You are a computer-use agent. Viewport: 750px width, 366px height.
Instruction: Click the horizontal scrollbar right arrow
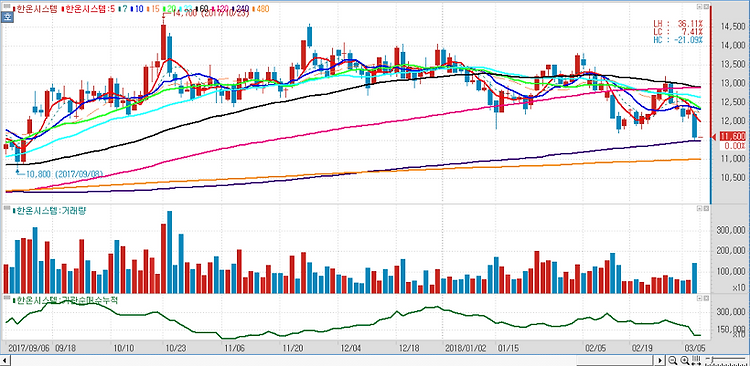pos(660,360)
